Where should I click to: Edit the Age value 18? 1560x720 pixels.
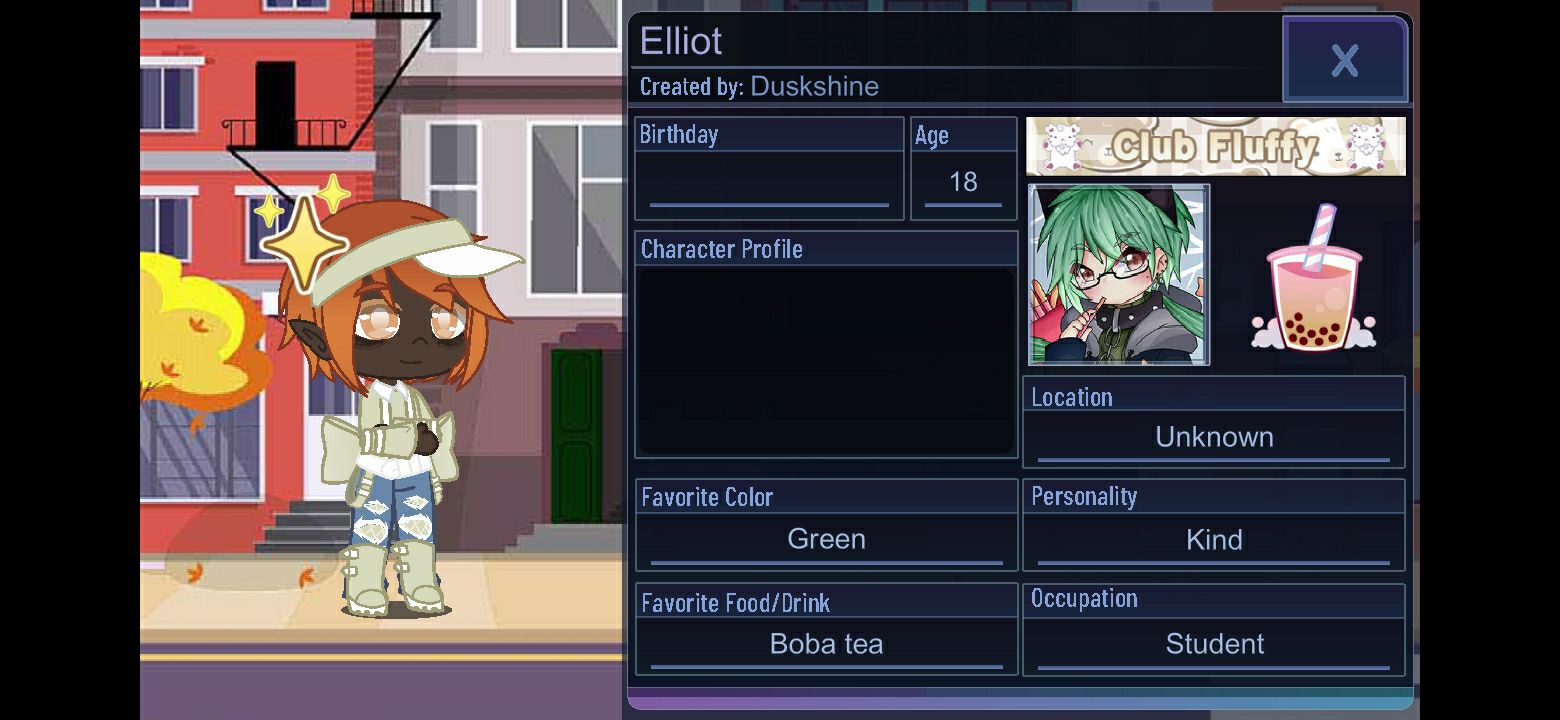tap(963, 183)
